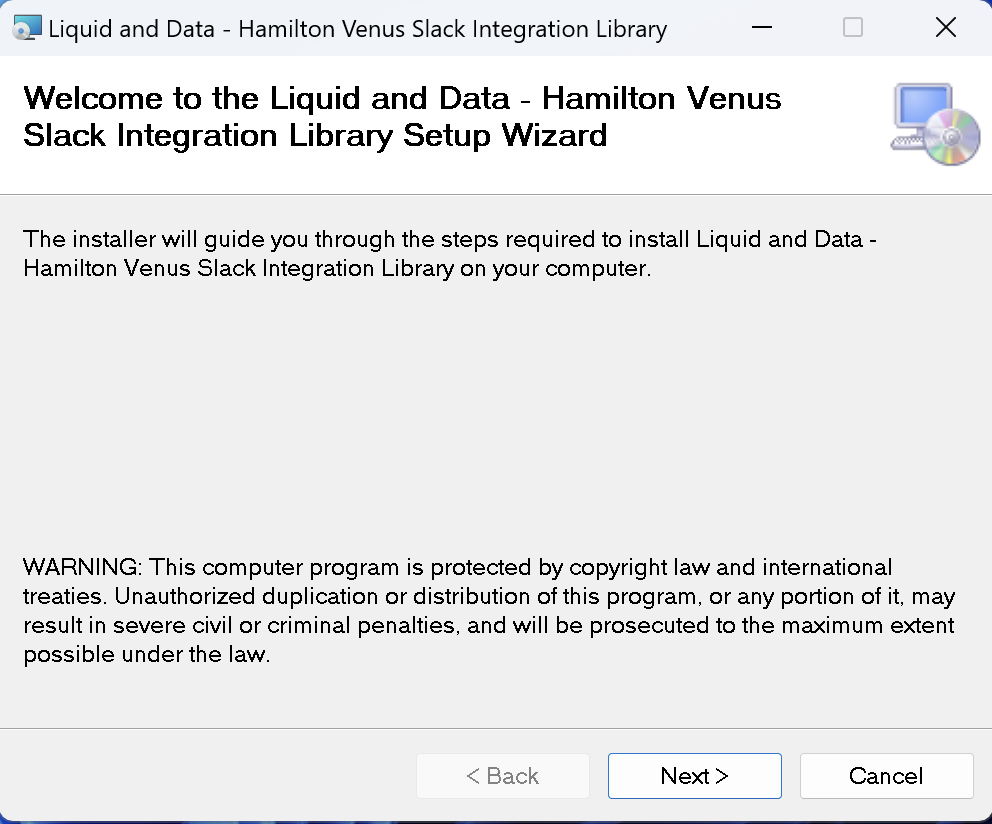
Task: Minimize the setup wizard window
Action: 762,27
